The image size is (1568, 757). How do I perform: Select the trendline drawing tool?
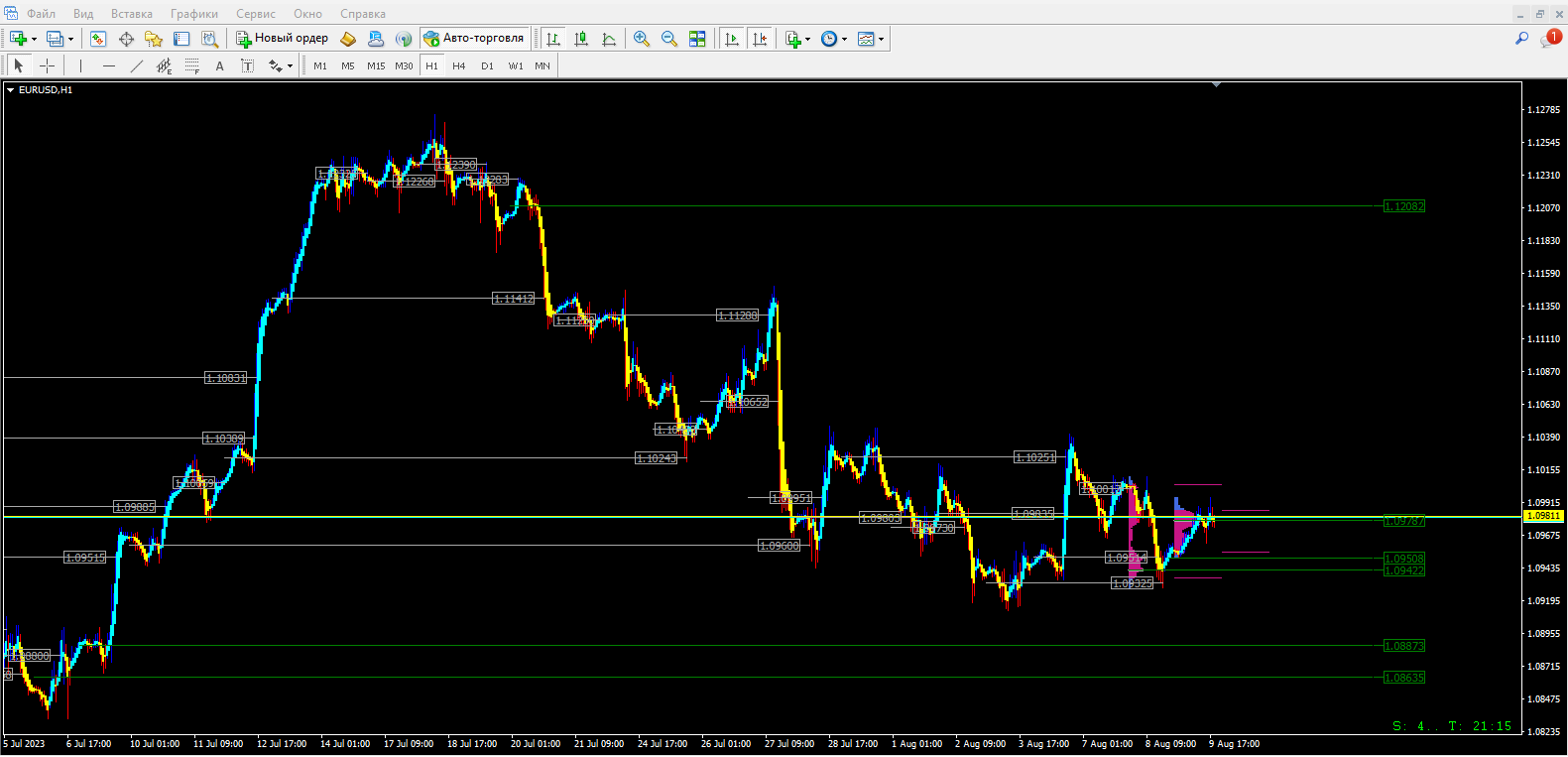point(137,65)
